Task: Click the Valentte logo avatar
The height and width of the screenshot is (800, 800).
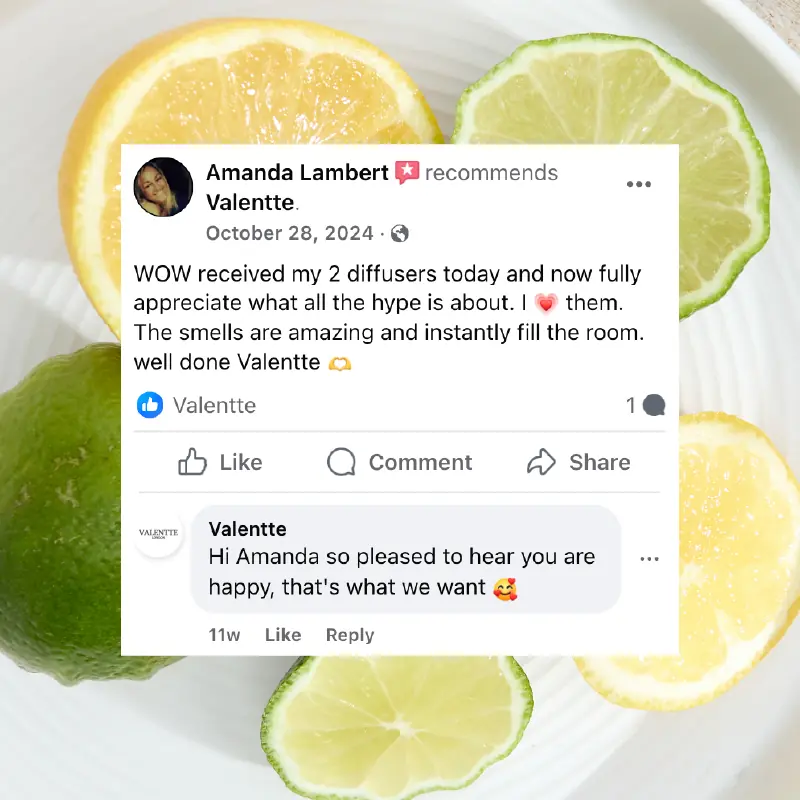Action: coord(158,533)
